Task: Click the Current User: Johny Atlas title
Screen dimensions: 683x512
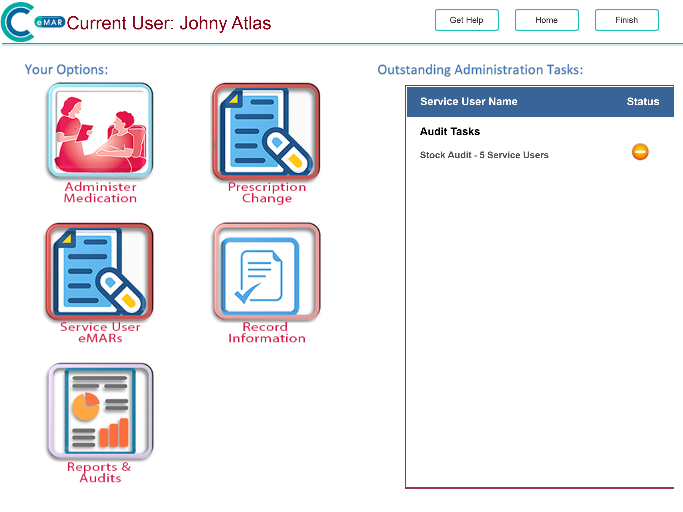Action: coord(168,23)
